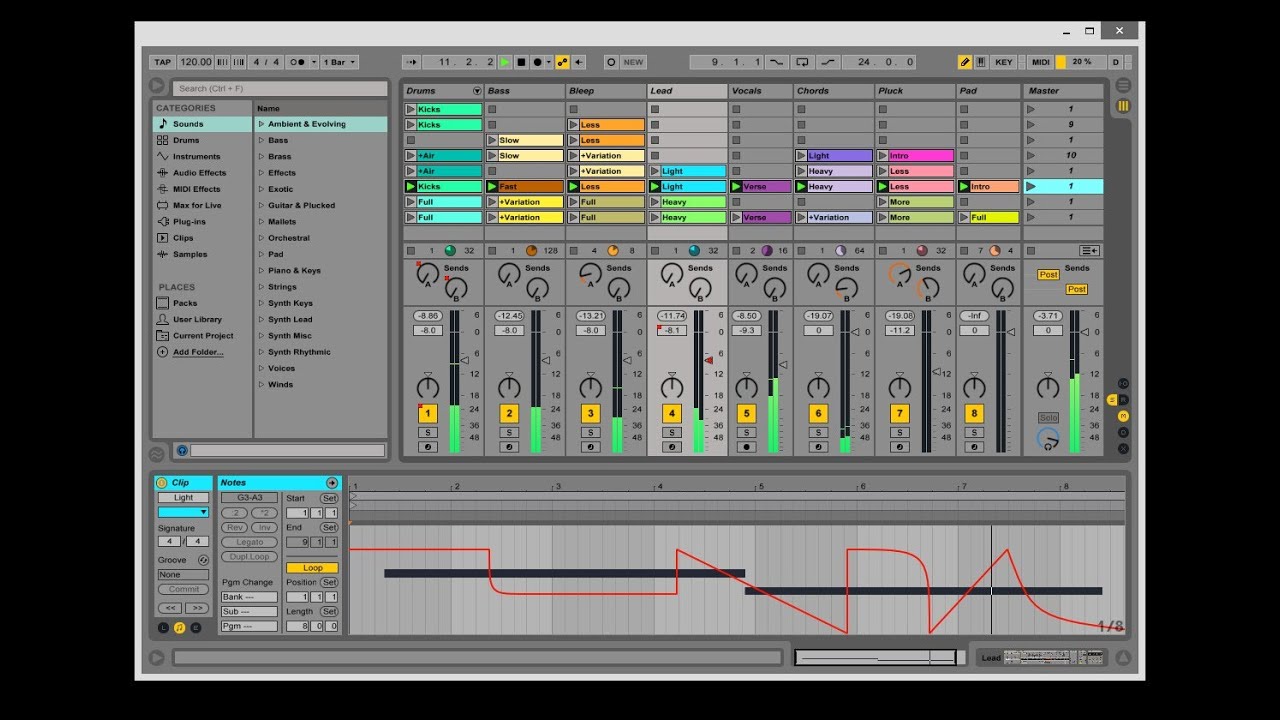Toggle the Follow arrow button

point(412,62)
